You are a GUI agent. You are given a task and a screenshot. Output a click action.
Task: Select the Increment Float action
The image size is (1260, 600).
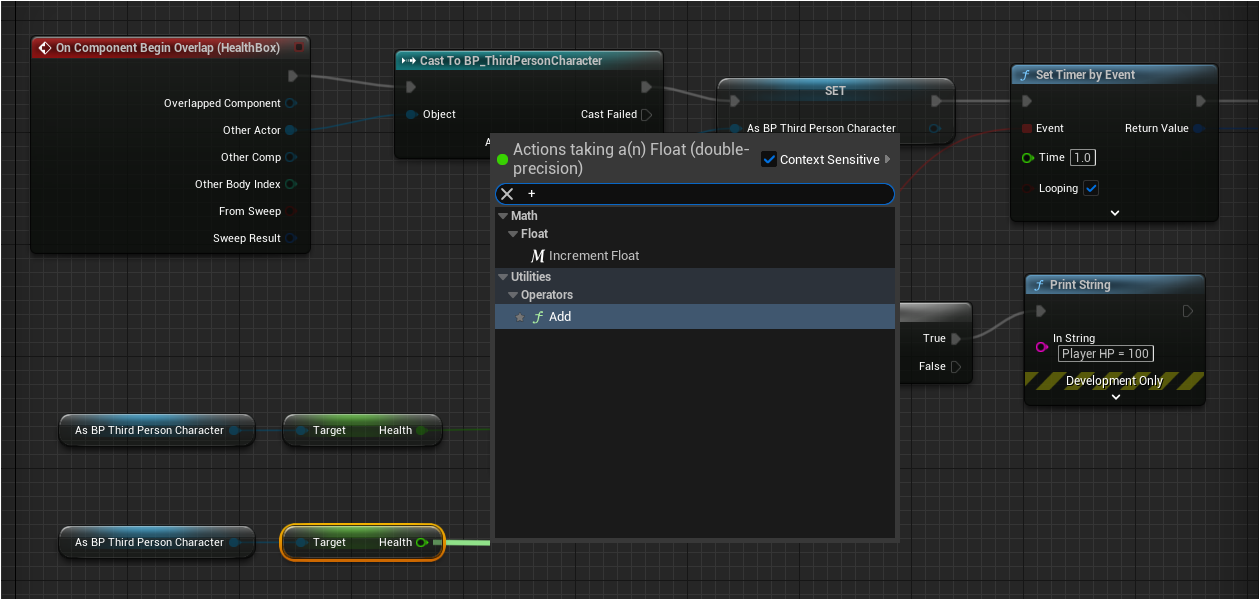point(695,256)
